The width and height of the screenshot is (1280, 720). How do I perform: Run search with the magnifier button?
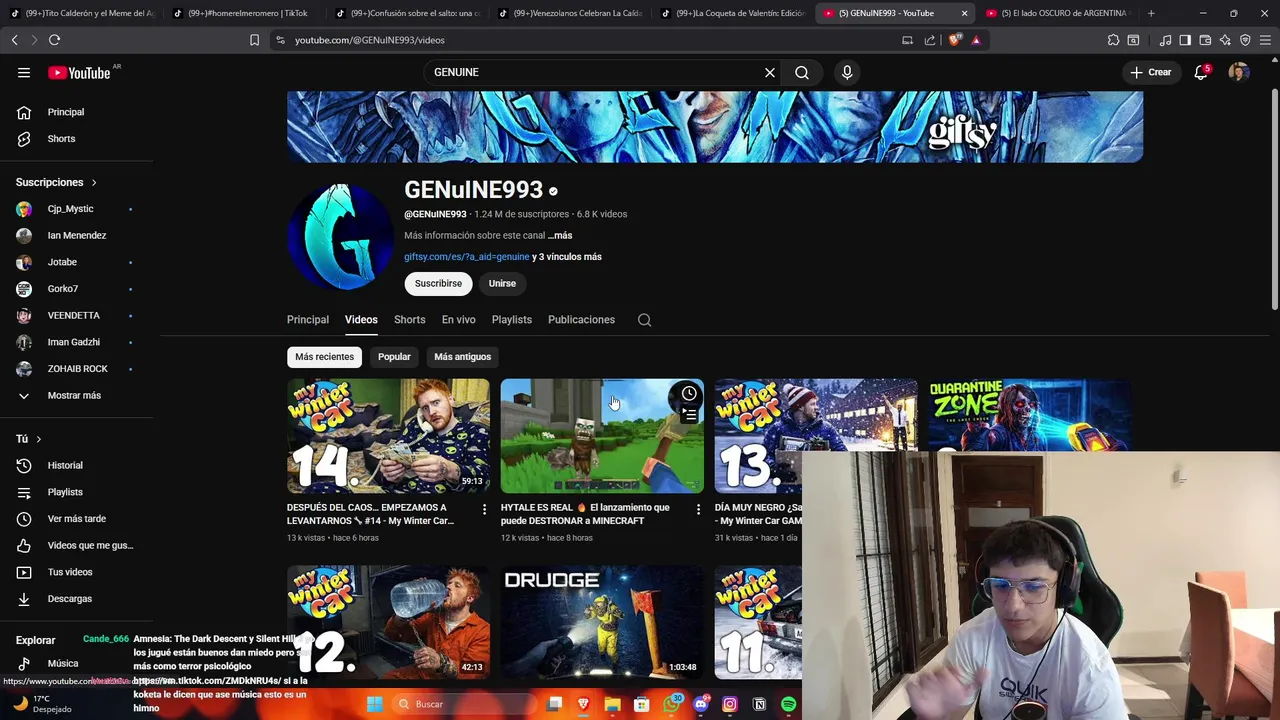coord(802,72)
